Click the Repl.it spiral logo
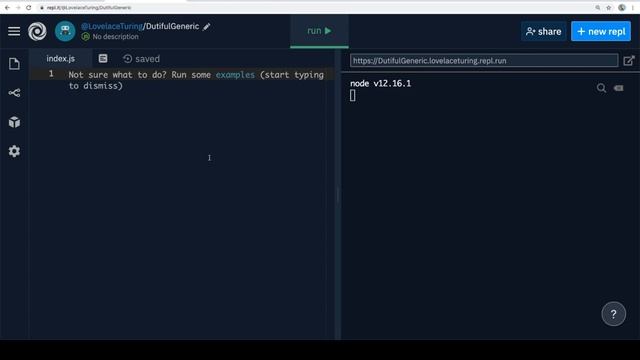 (x=37, y=31)
